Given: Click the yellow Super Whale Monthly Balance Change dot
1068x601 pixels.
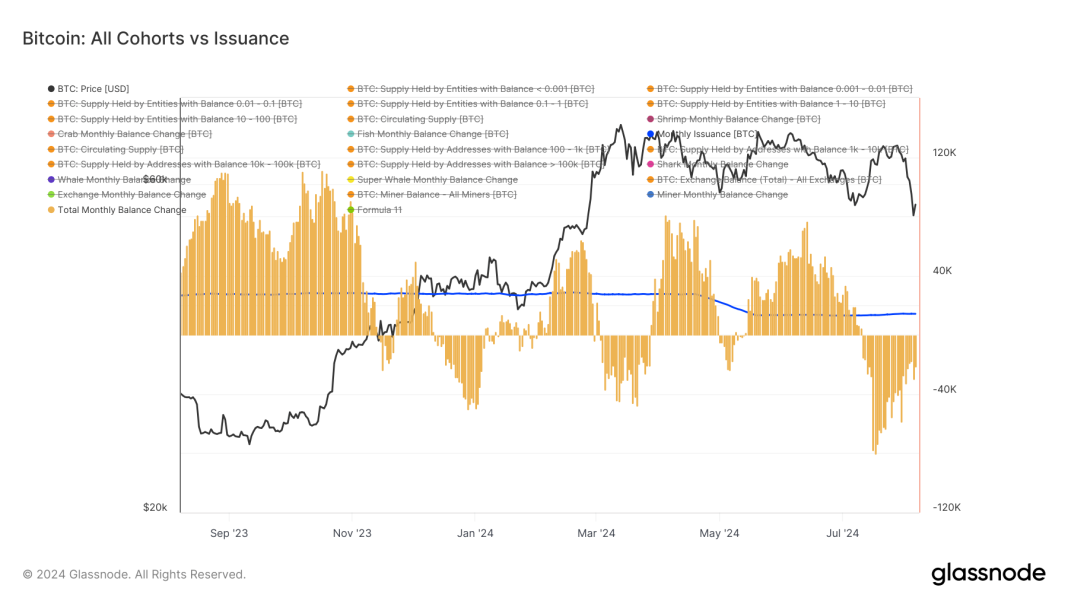Looking at the screenshot, I should [351, 179].
